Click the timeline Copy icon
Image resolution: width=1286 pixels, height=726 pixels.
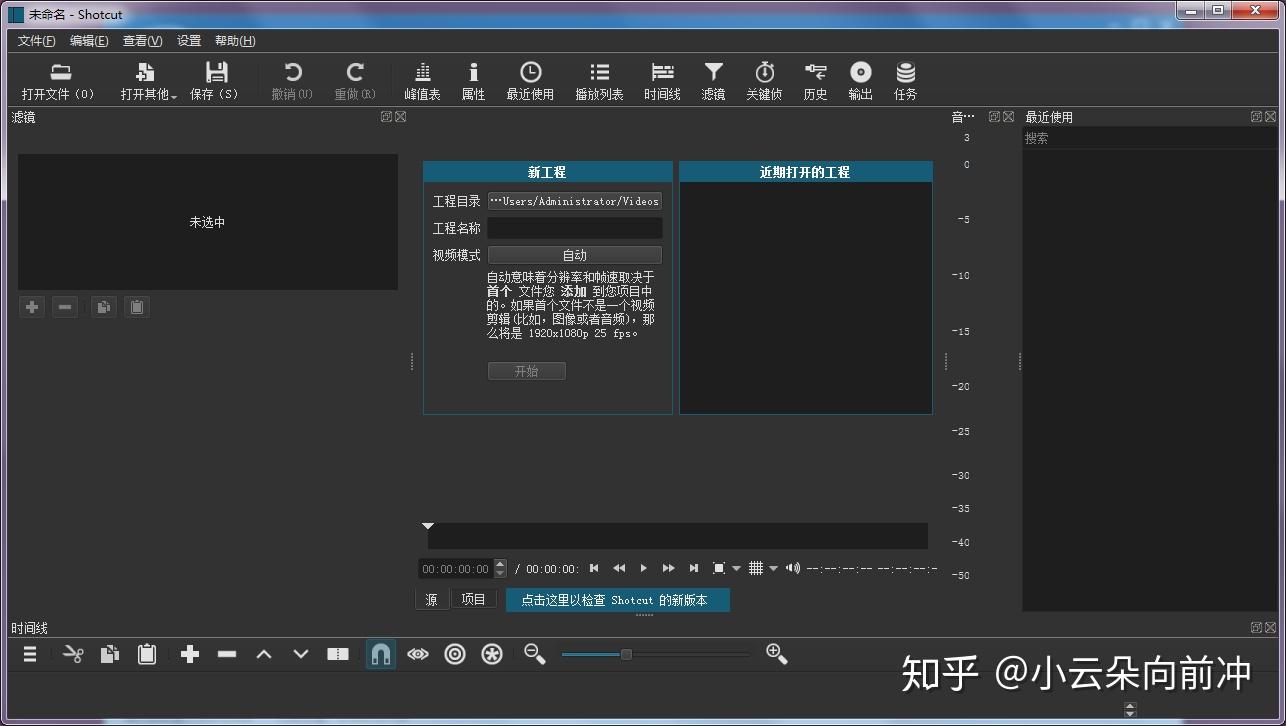(x=110, y=654)
